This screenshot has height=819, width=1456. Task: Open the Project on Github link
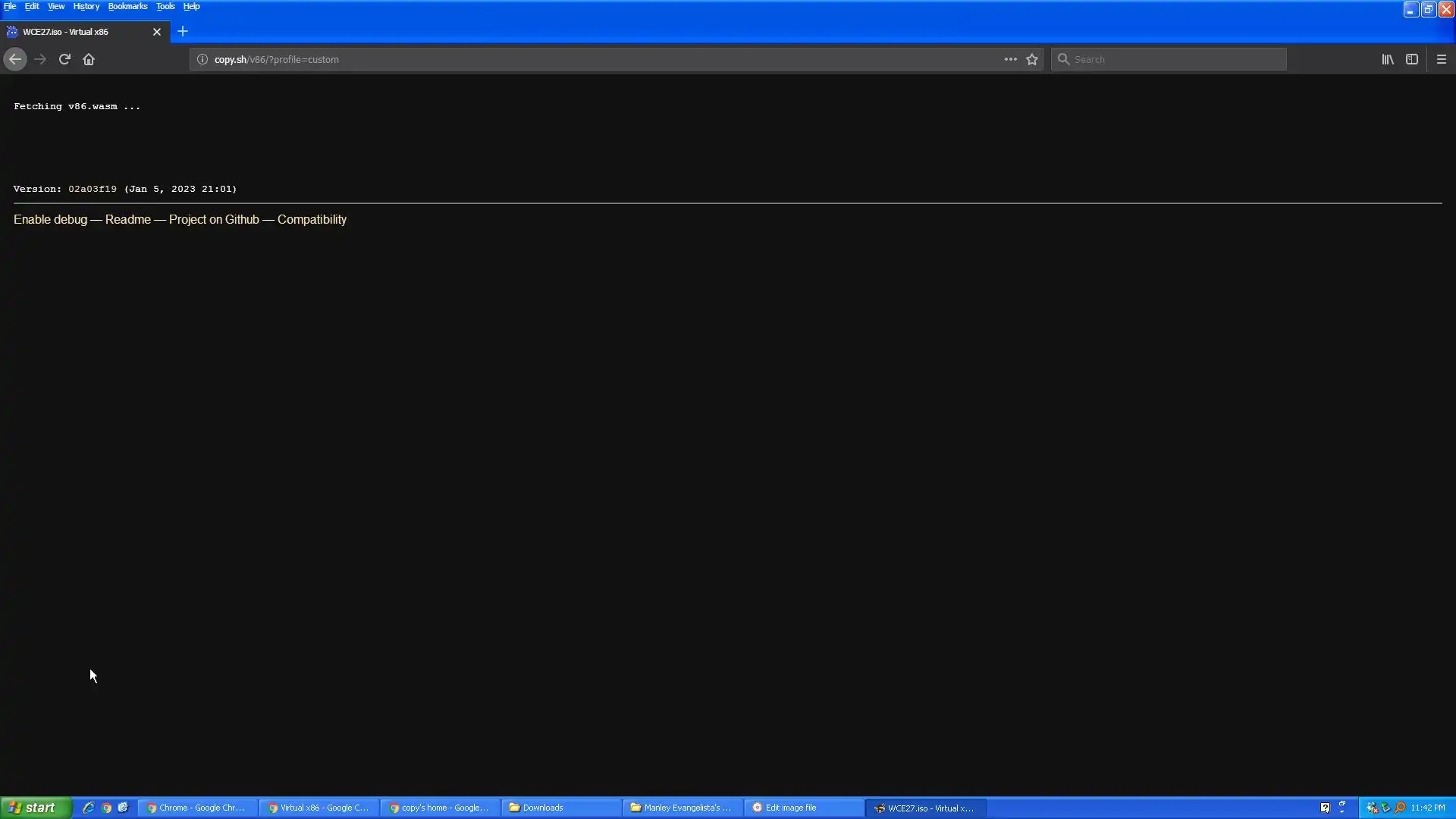pyautogui.click(x=214, y=219)
